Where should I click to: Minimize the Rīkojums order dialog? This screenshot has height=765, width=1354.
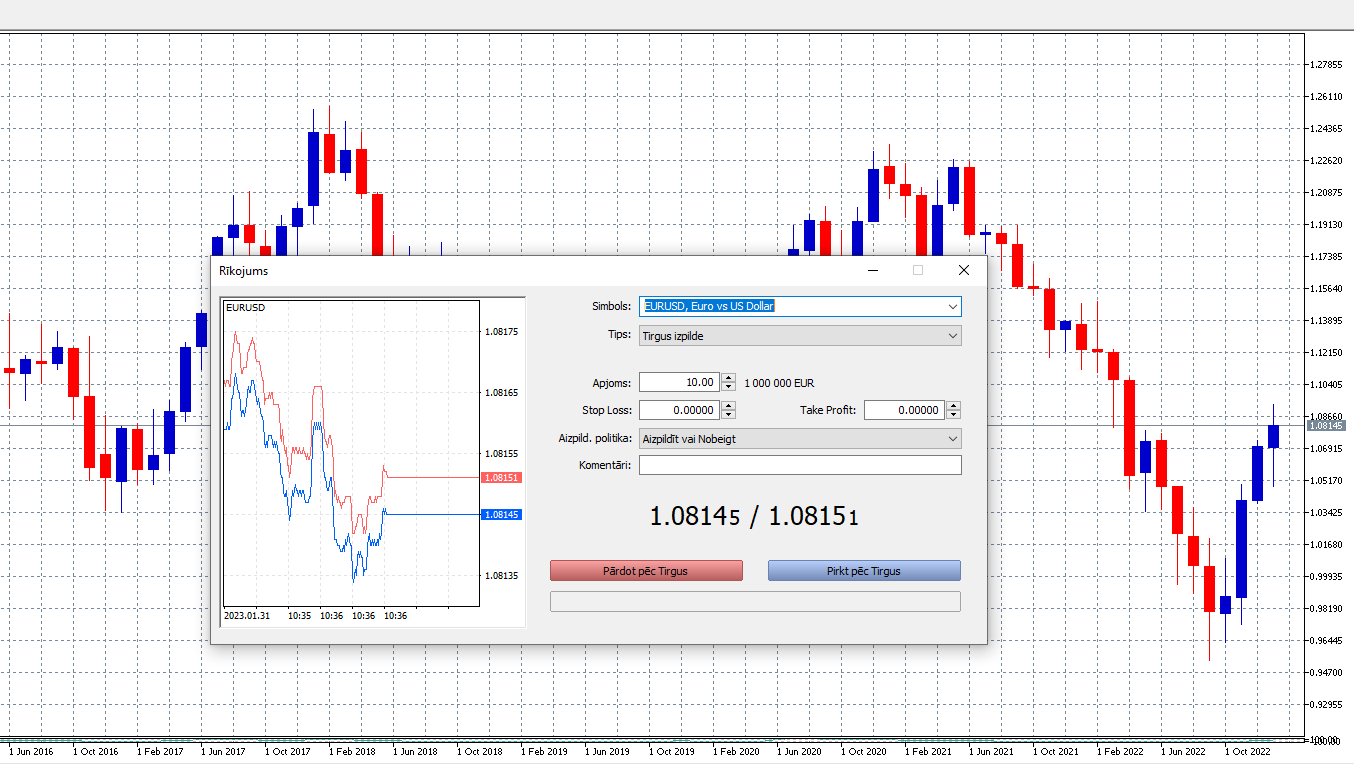coord(873,270)
